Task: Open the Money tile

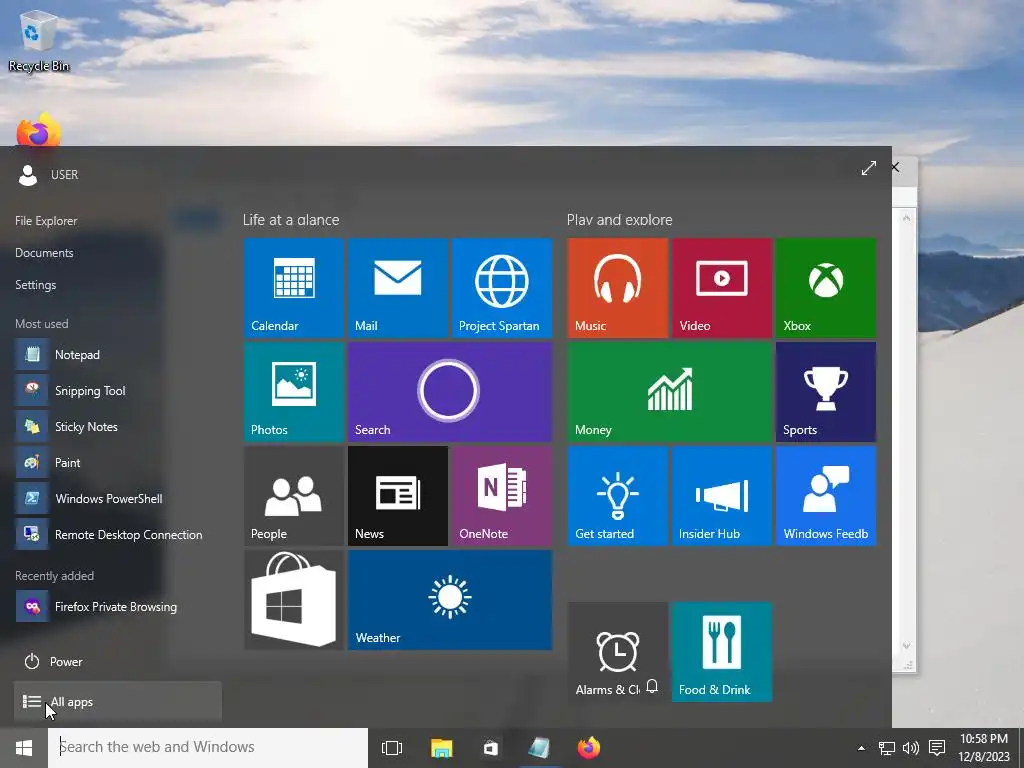Action: (x=670, y=392)
